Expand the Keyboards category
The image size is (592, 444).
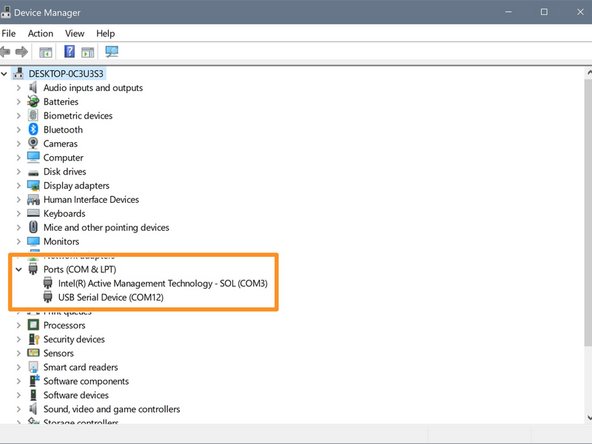[x=18, y=213]
